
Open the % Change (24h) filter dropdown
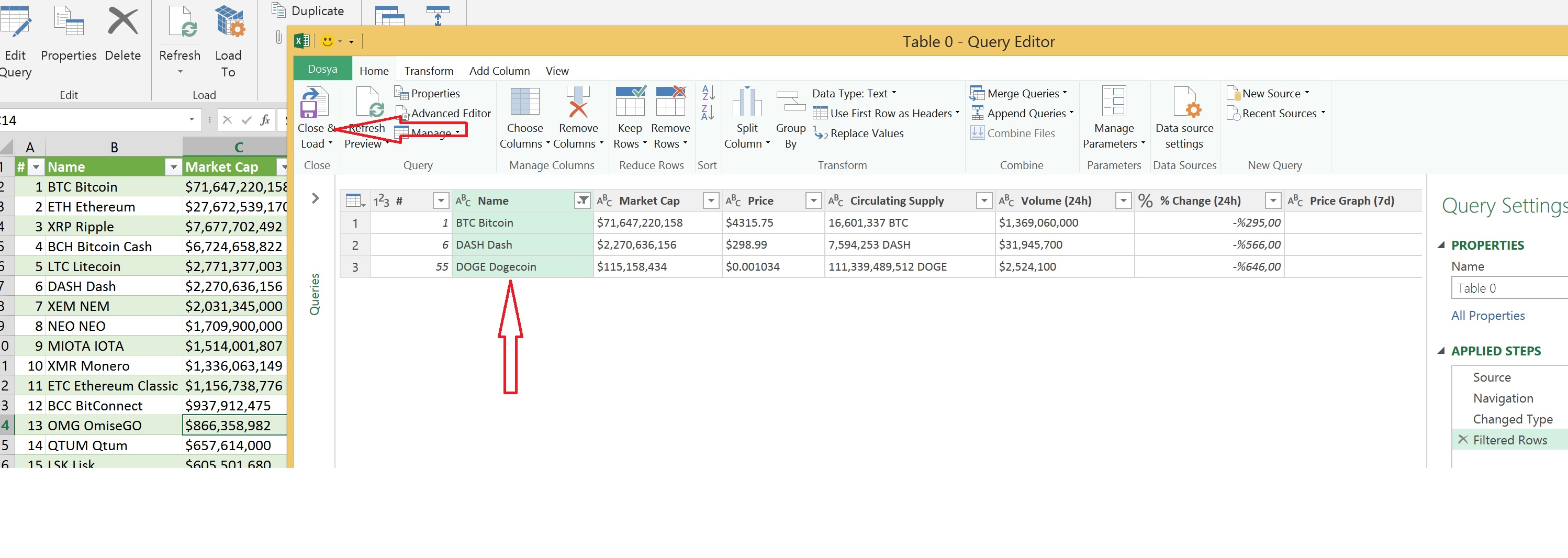point(1273,201)
